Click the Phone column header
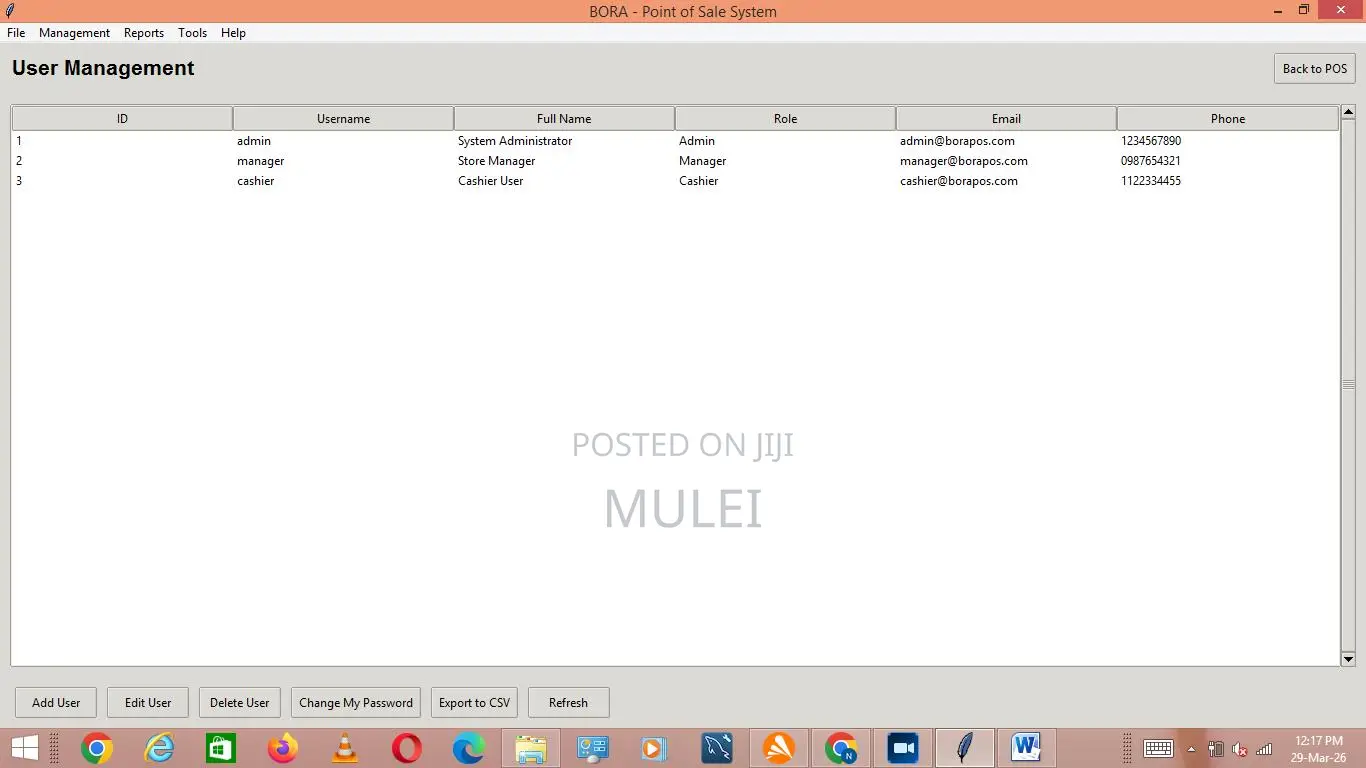Image resolution: width=1366 pixels, height=768 pixels. (x=1228, y=119)
